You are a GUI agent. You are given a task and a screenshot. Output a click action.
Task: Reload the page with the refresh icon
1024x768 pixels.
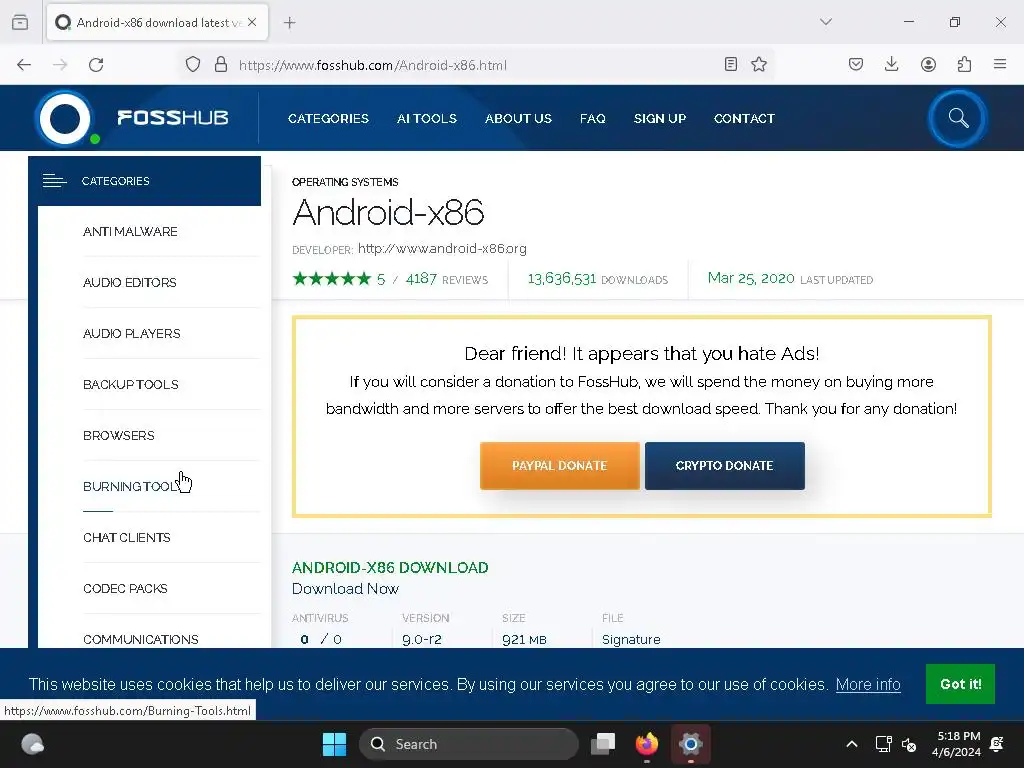click(x=96, y=65)
